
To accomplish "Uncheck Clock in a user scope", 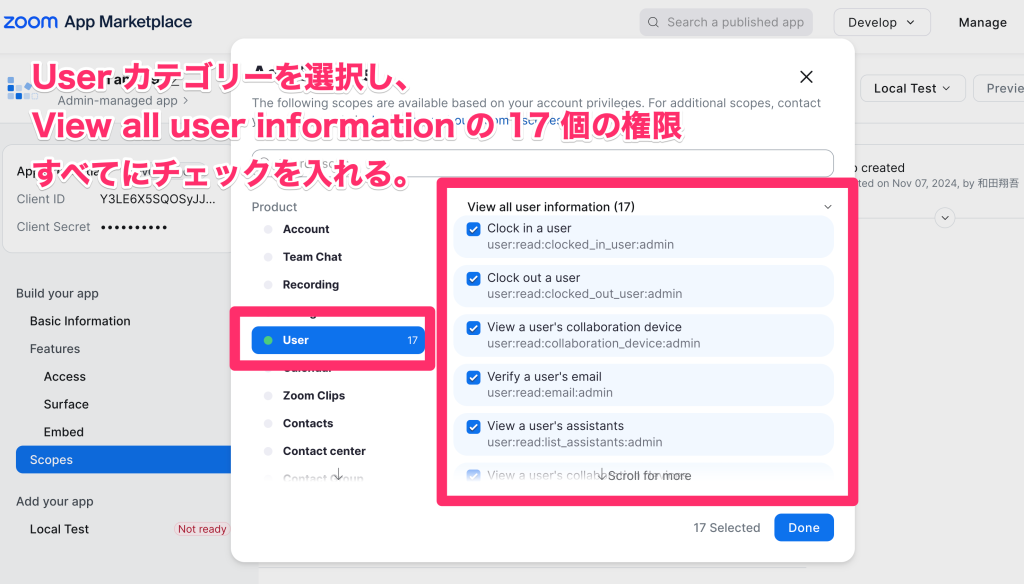I will (x=474, y=229).
